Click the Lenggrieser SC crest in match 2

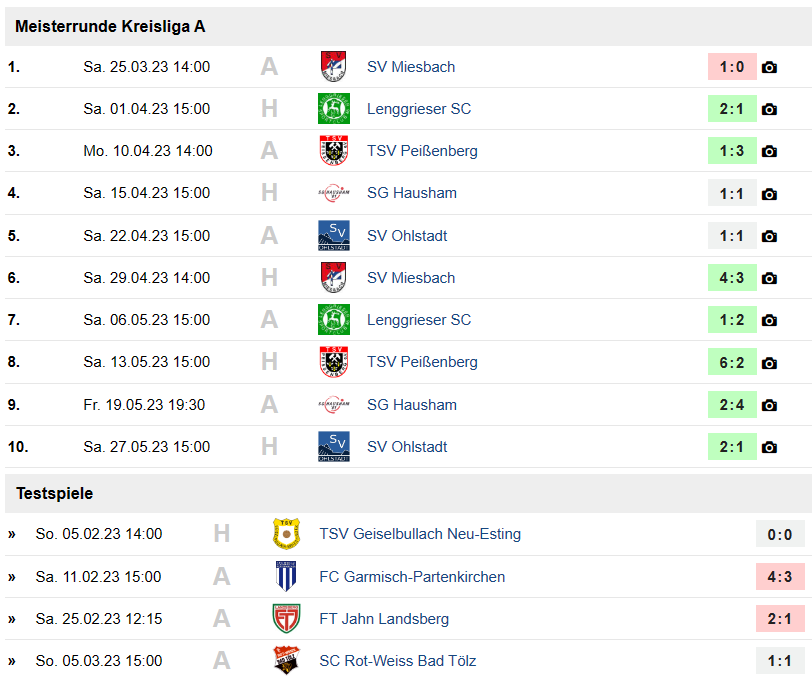pos(334,109)
